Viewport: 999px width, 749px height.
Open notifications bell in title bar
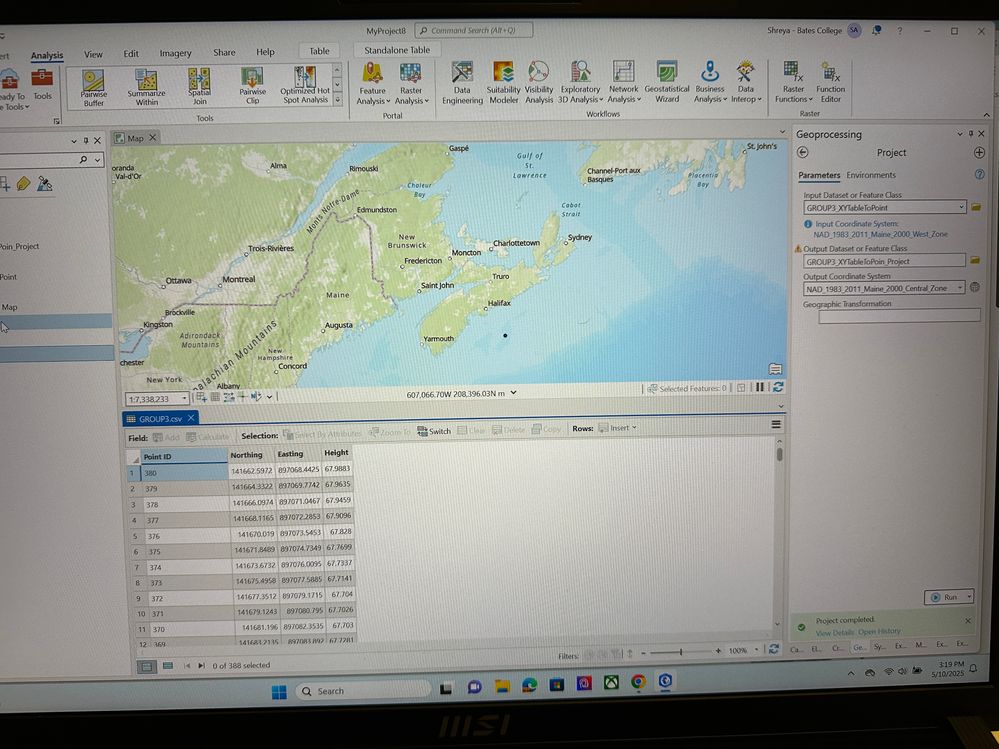pyautogui.click(x=877, y=30)
